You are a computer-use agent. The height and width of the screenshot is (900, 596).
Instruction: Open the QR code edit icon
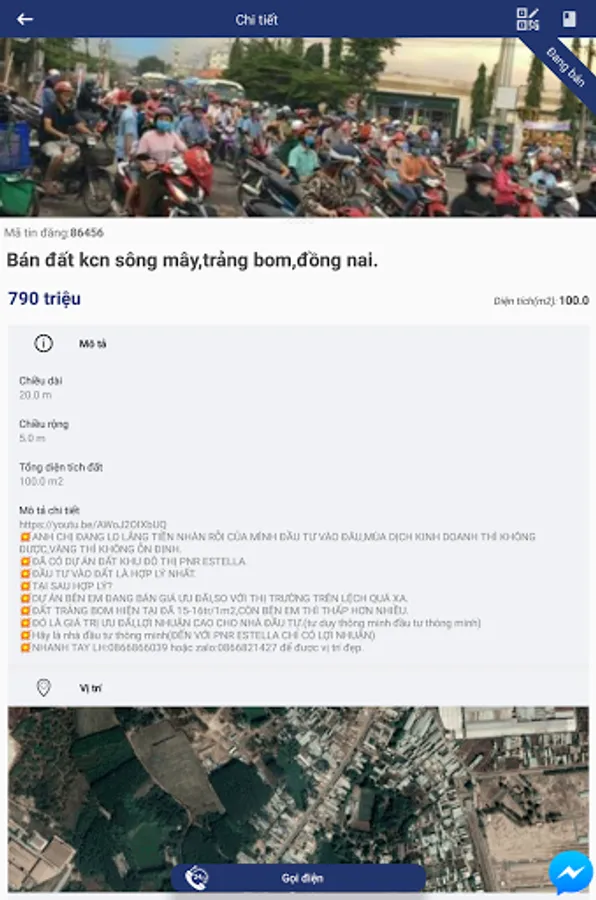pyautogui.click(x=528, y=20)
